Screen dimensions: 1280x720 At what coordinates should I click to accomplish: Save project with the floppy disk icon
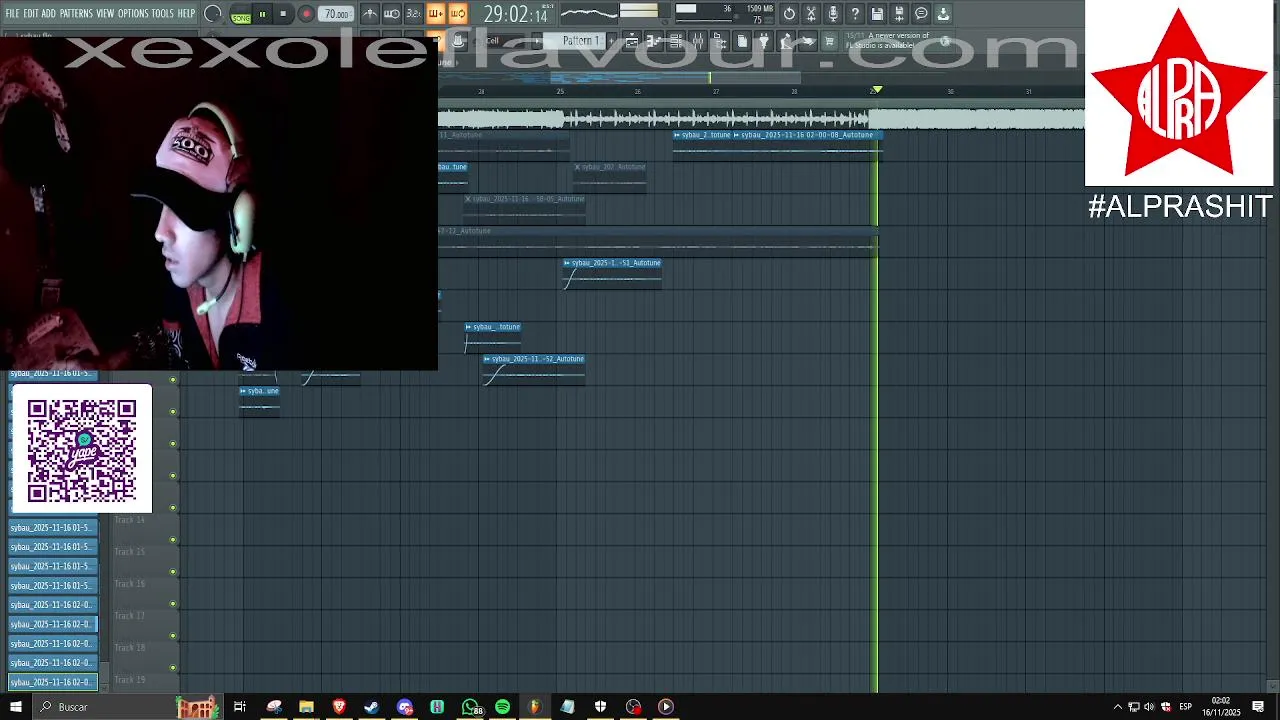coord(877,14)
